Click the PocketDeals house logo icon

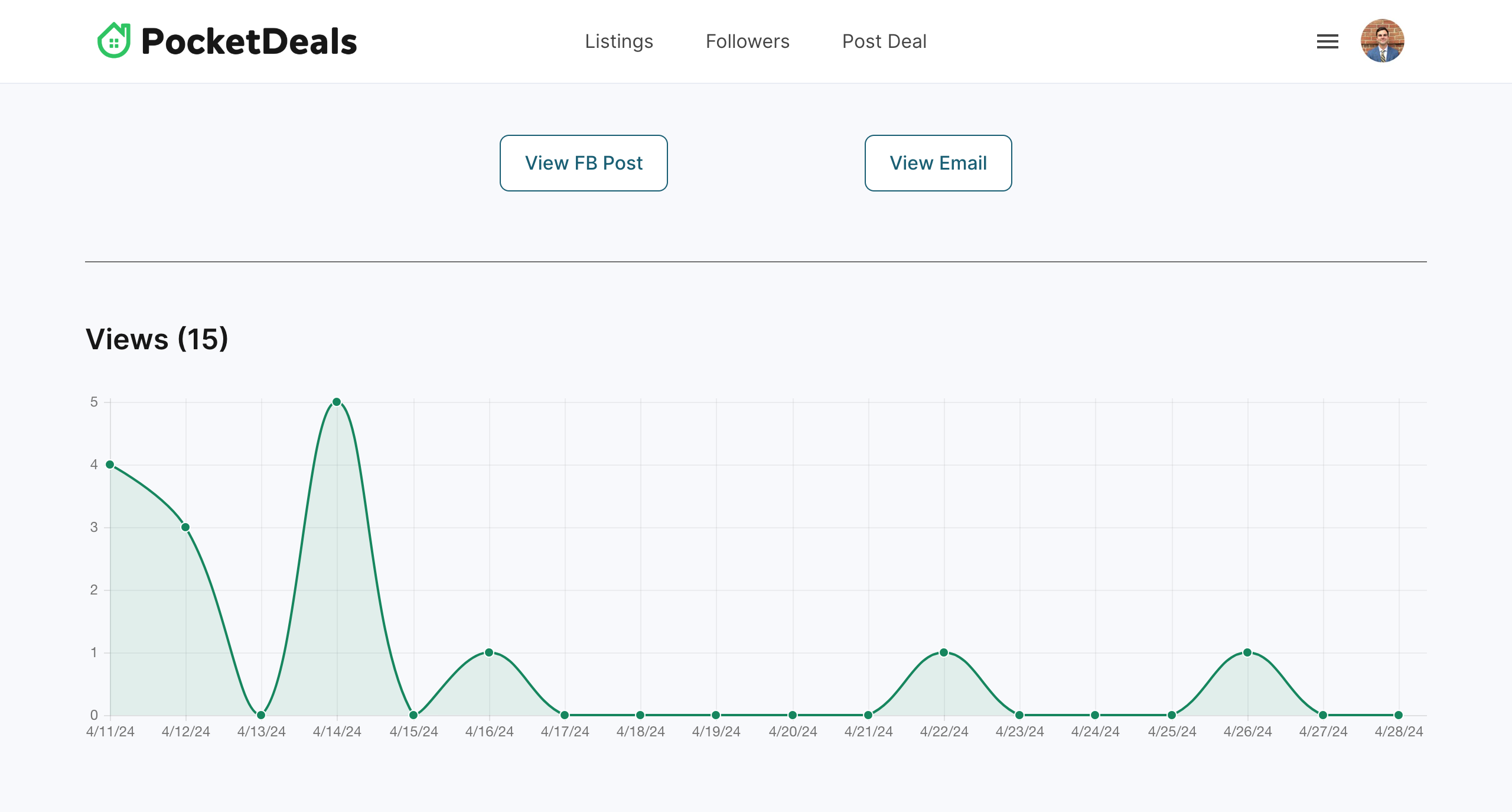(114, 41)
